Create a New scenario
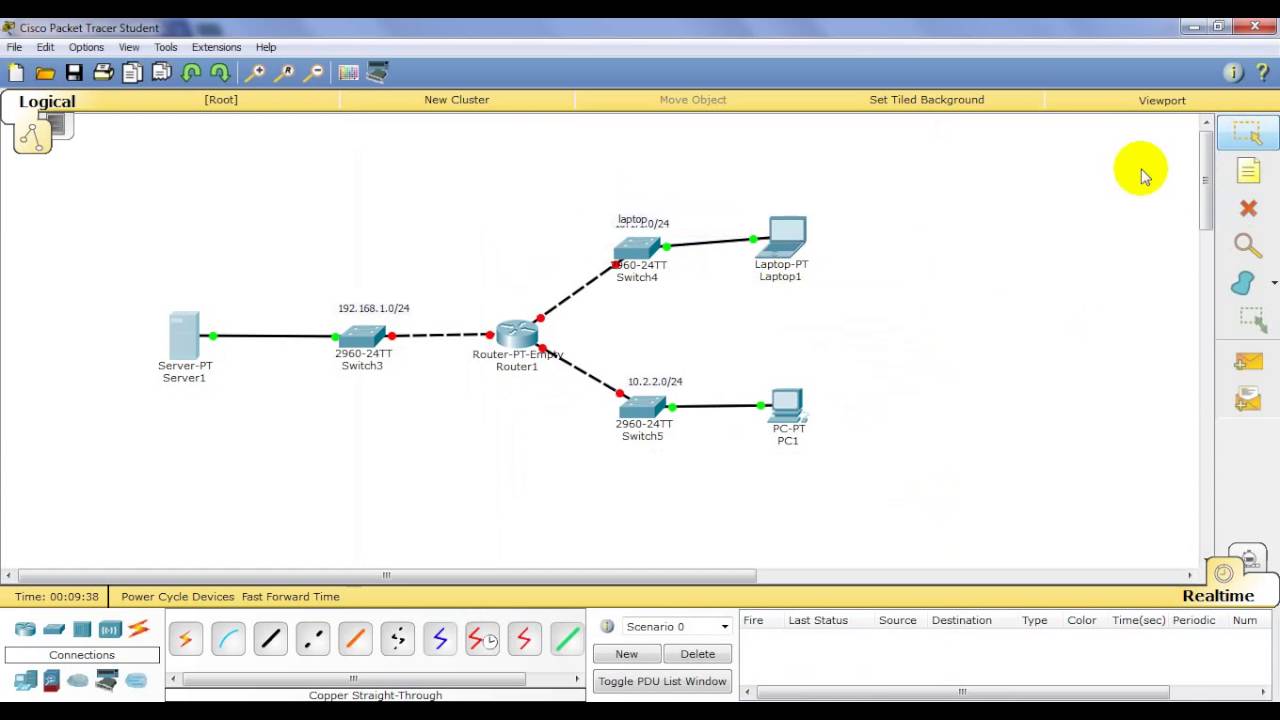1280x720 pixels. pos(627,654)
